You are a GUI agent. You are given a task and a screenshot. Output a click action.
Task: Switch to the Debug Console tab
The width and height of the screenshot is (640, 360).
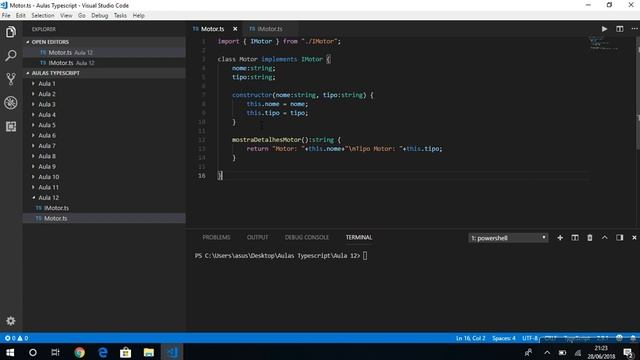[307, 237]
